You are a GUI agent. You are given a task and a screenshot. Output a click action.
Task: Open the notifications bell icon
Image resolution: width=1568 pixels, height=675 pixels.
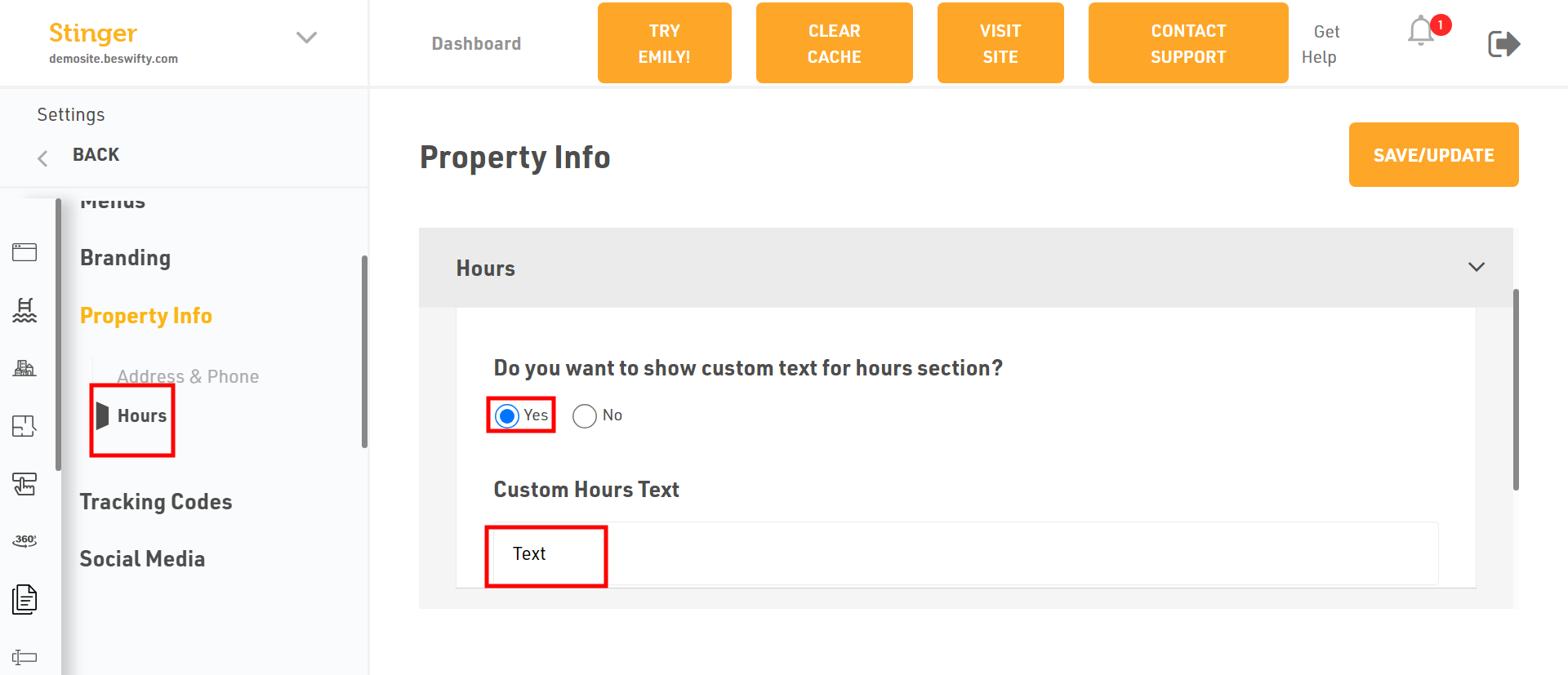[1421, 32]
